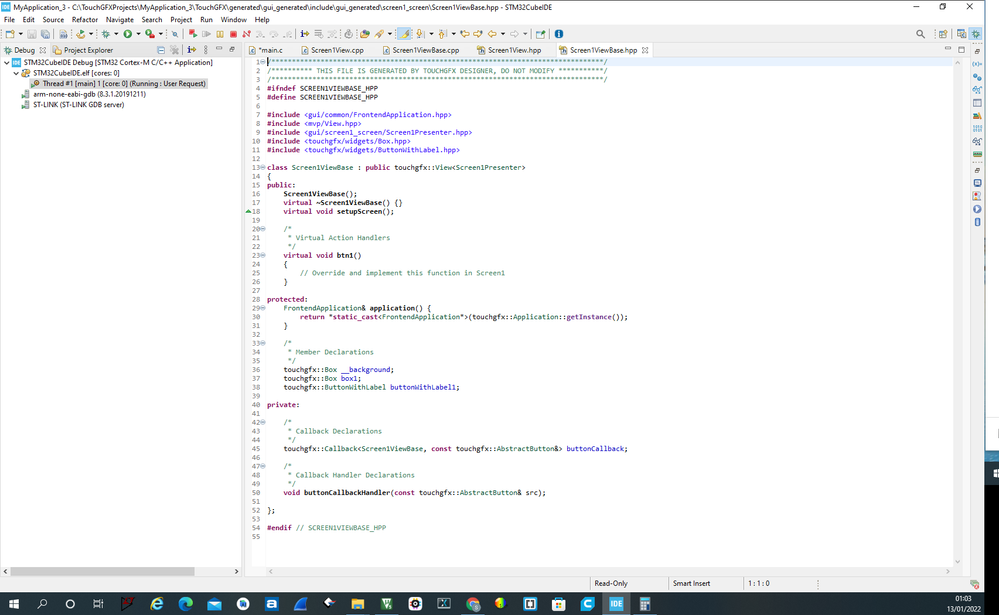Fold the comment block at line 42
This screenshot has height=615, width=999.
pyautogui.click(x=263, y=423)
